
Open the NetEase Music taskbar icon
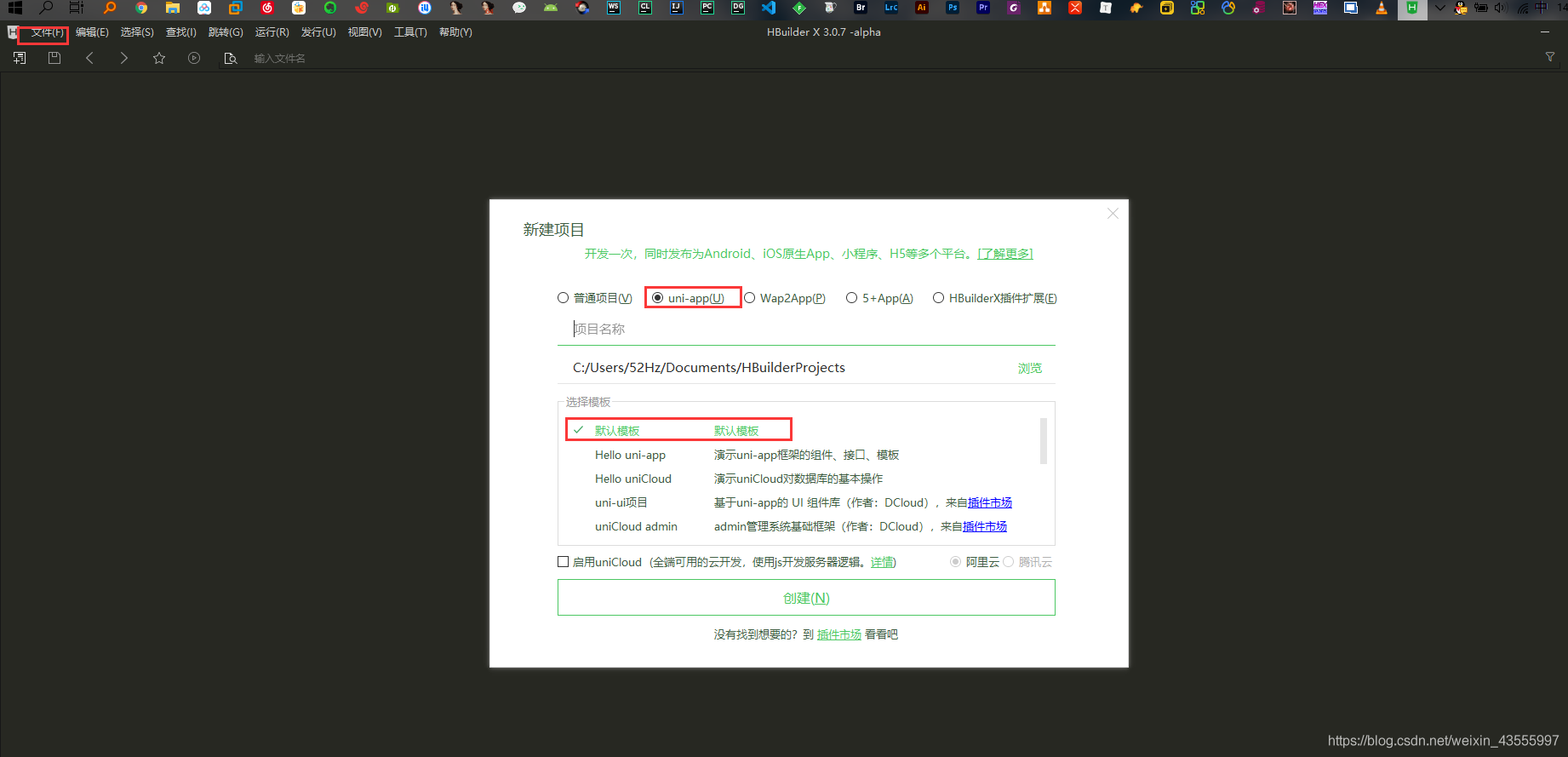click(267, 8)
